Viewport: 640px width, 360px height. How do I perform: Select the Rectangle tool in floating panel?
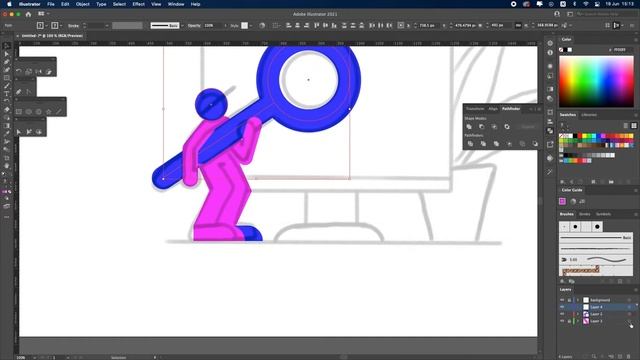(19, 111)
